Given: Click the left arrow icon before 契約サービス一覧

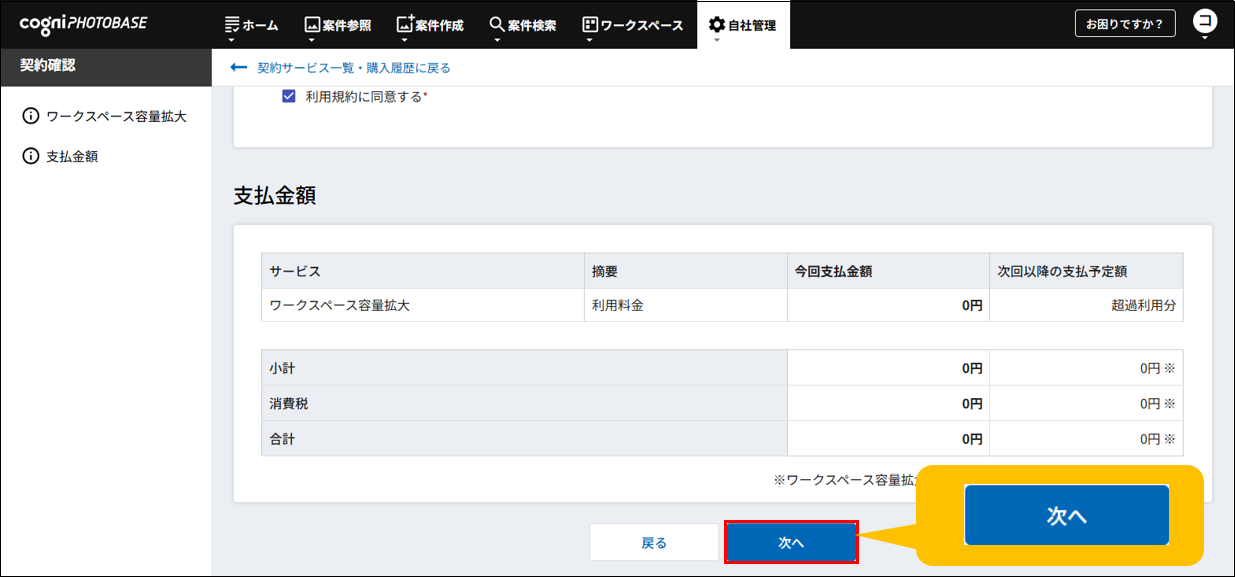Looking at the screenshot, I should (x=238, y=68).
